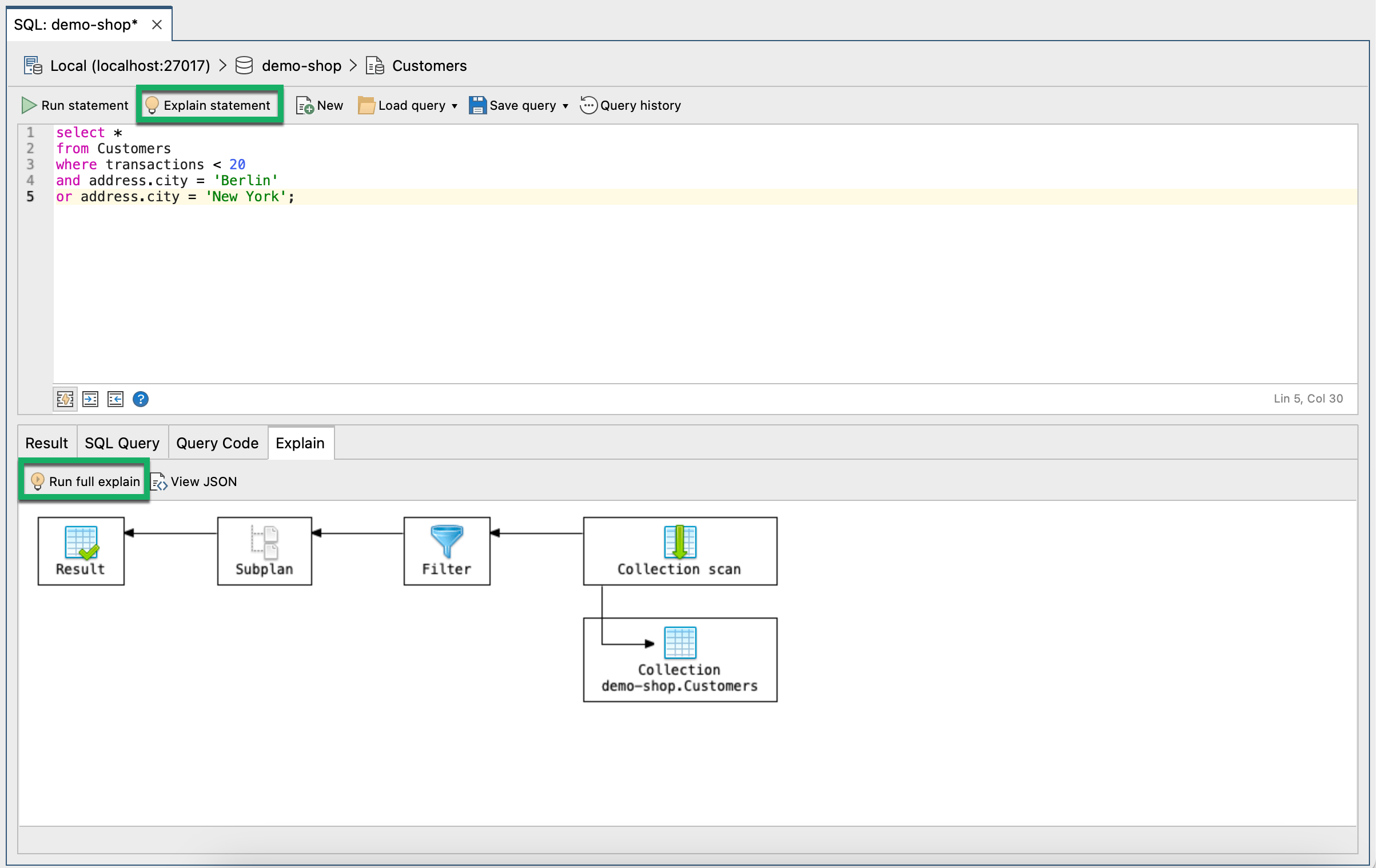Click the Load query dropdown arrow
Viewport: 1378px width, 868px height.
click(455, 105)
